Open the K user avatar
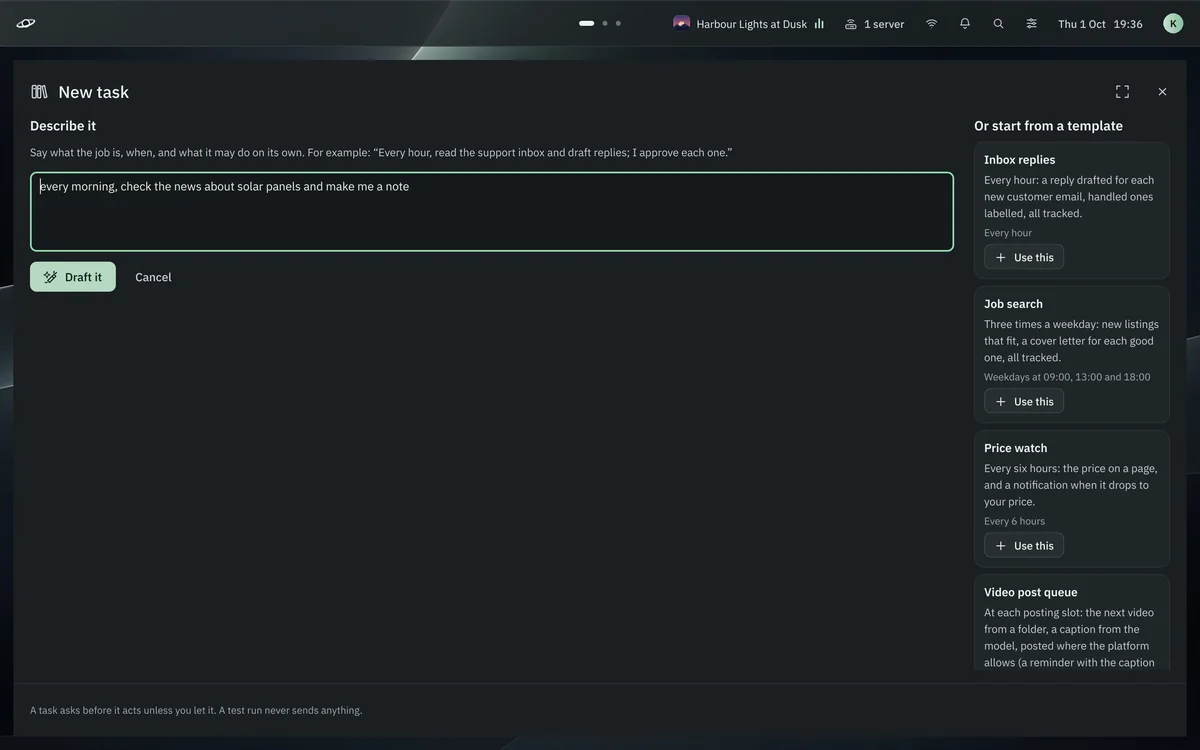The image size is (1200, 750). click(x=1173, y=23)
